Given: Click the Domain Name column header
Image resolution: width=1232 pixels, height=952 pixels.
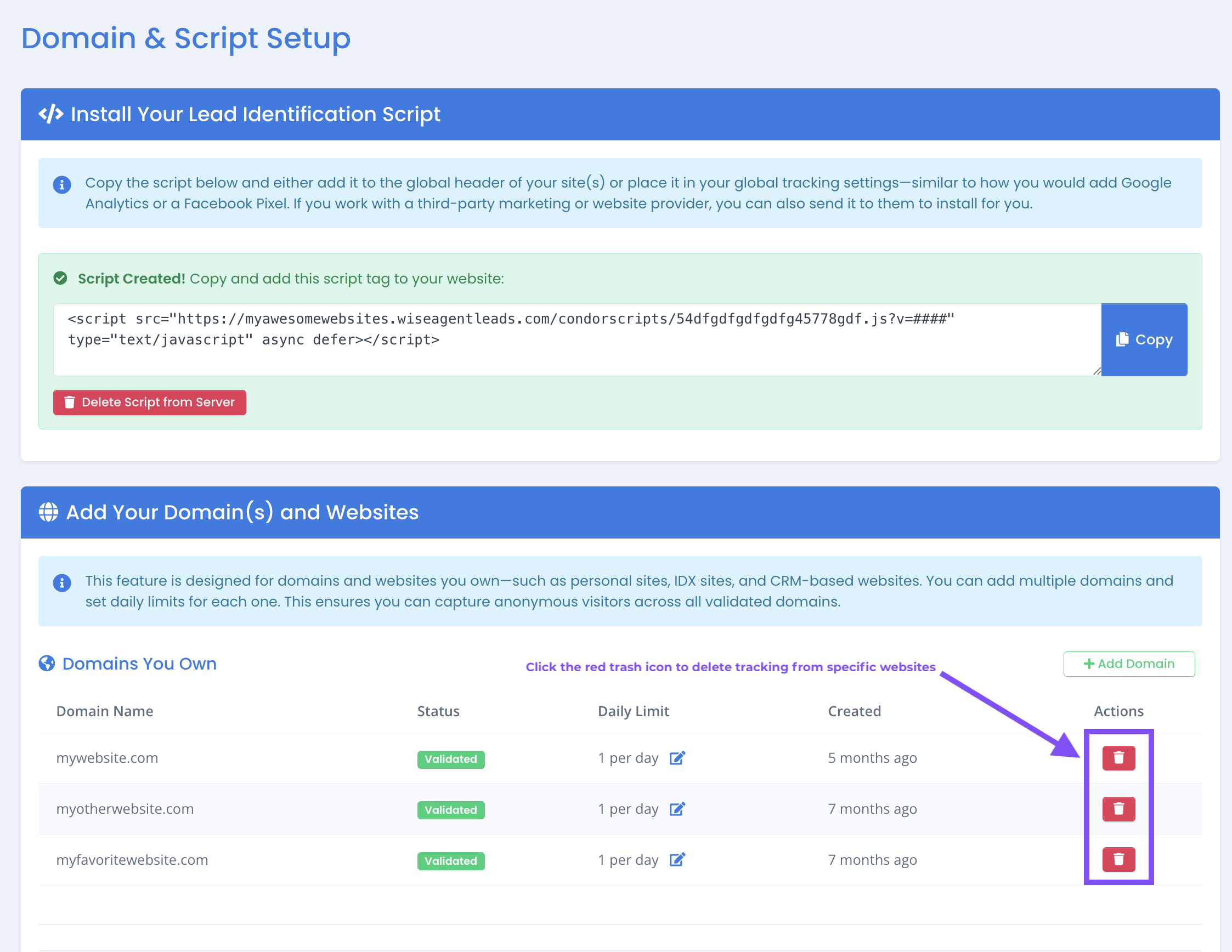Looking at the screenshot, I should [x=104, y=711].
